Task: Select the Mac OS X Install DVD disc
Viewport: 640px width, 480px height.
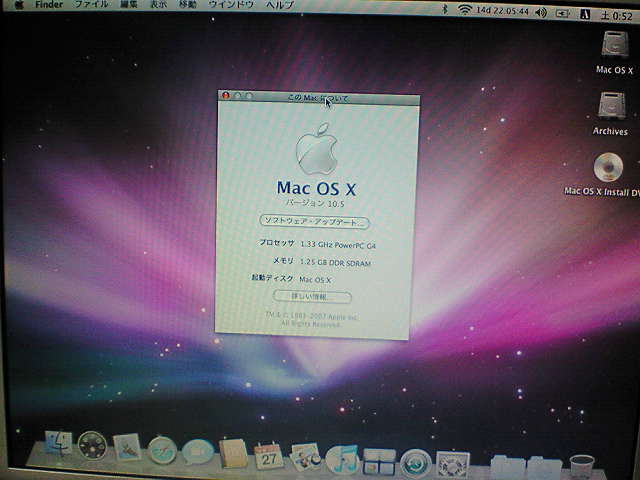Action: 608,167
